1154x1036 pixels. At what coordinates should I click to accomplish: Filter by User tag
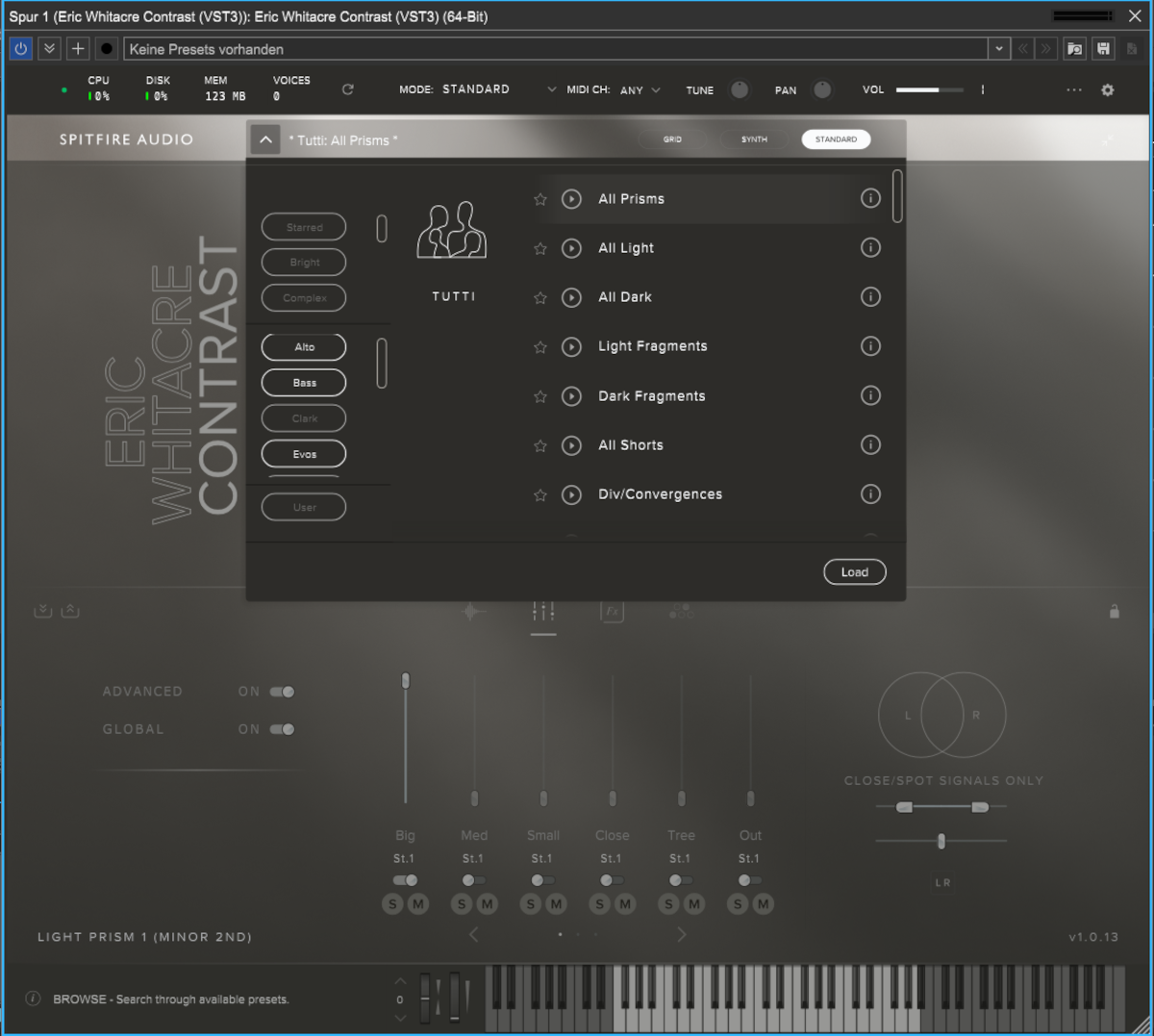304,507
